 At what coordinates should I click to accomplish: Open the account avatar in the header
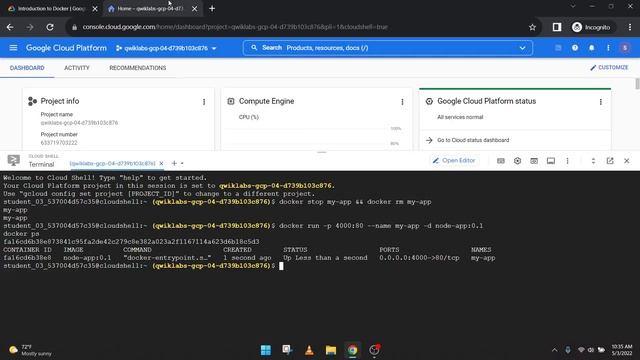coord(624,48)
